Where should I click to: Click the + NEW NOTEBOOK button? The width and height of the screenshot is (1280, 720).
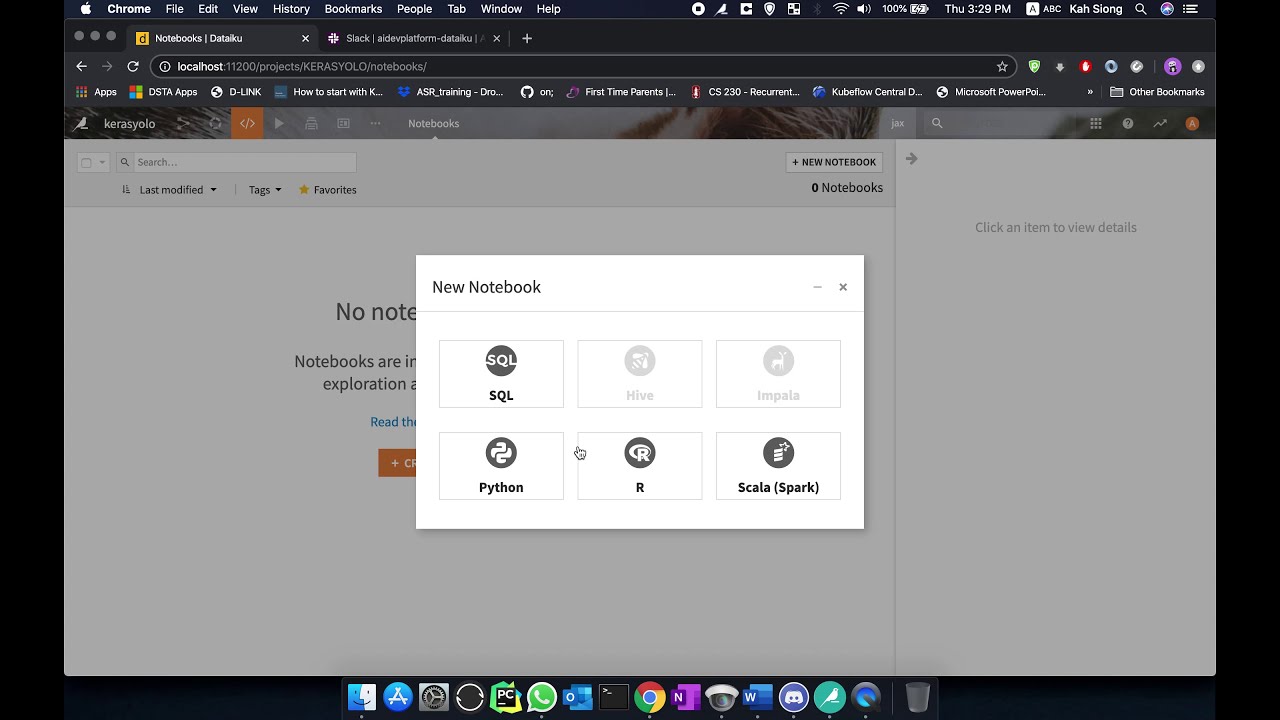click(x=834, y=162)
